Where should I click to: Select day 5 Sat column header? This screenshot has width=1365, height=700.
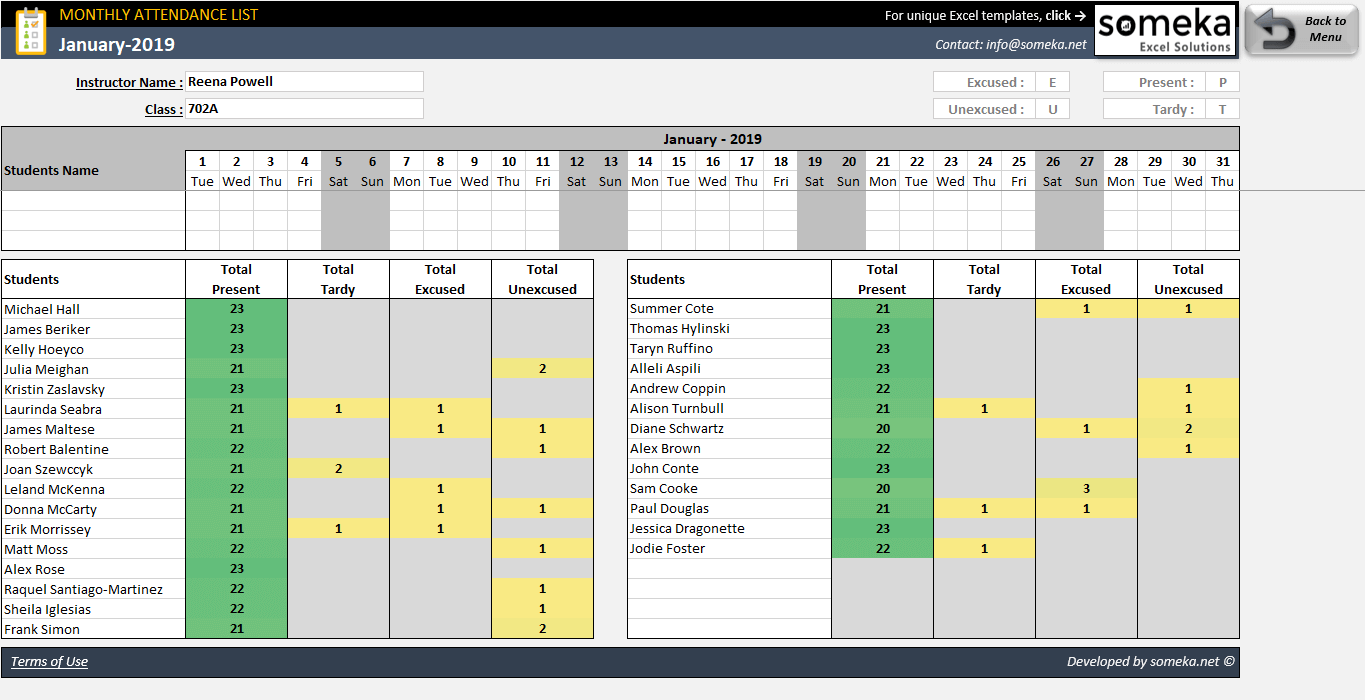point(338,171)
